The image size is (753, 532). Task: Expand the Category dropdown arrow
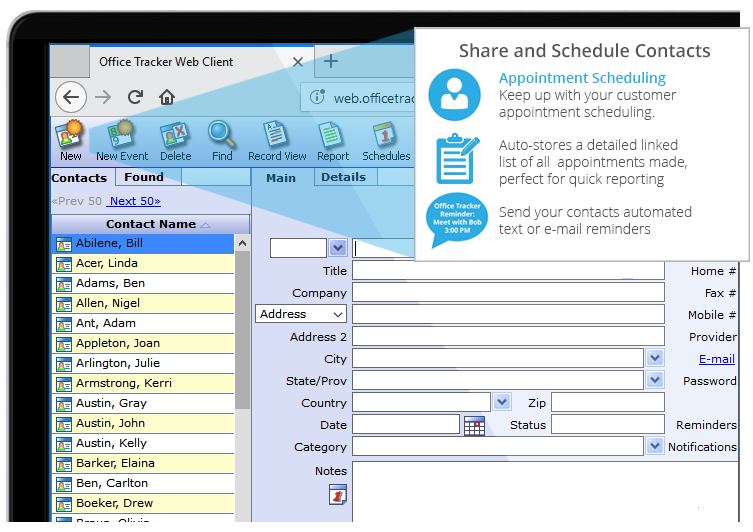(655, 446)
